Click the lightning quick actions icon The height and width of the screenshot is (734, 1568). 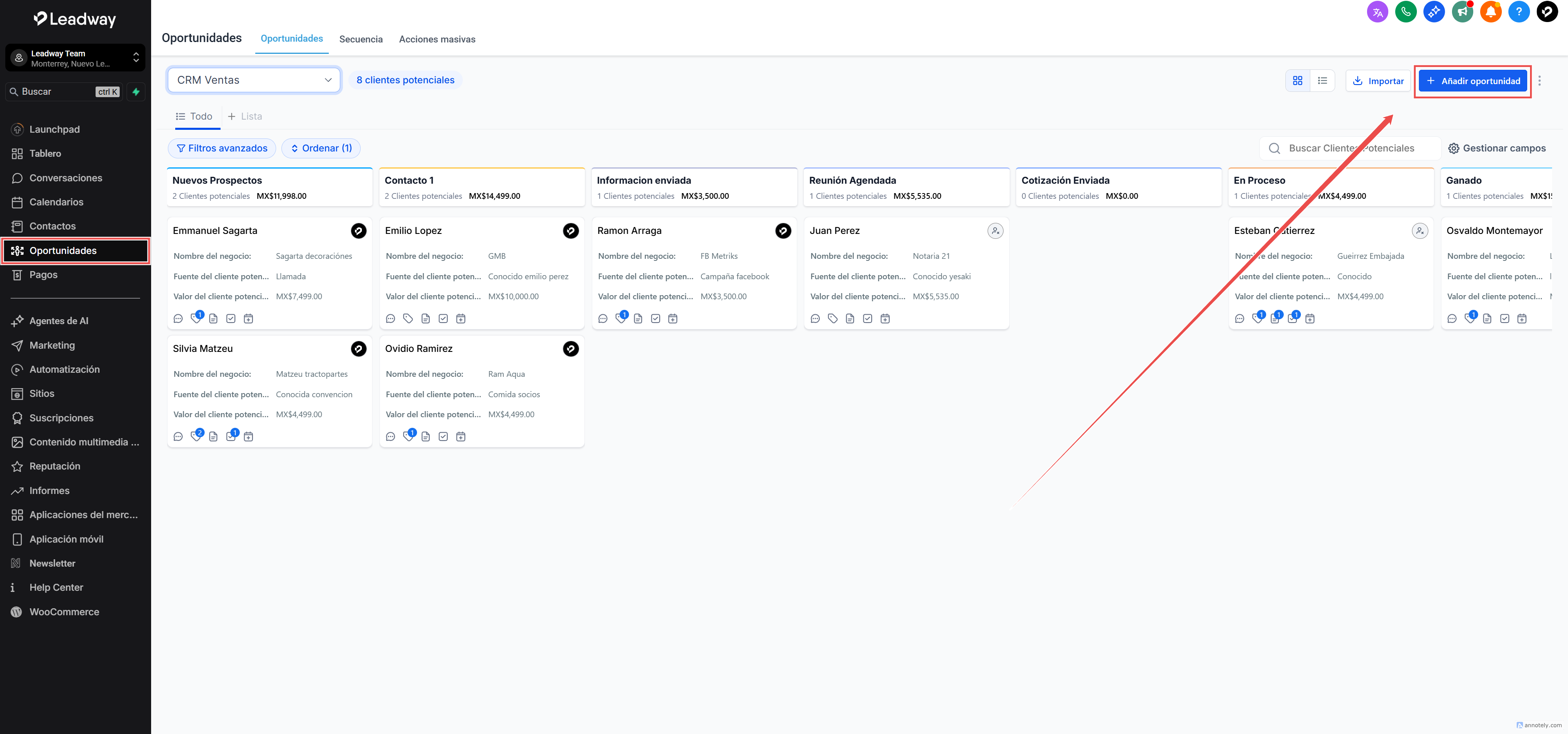click(136, 92)
